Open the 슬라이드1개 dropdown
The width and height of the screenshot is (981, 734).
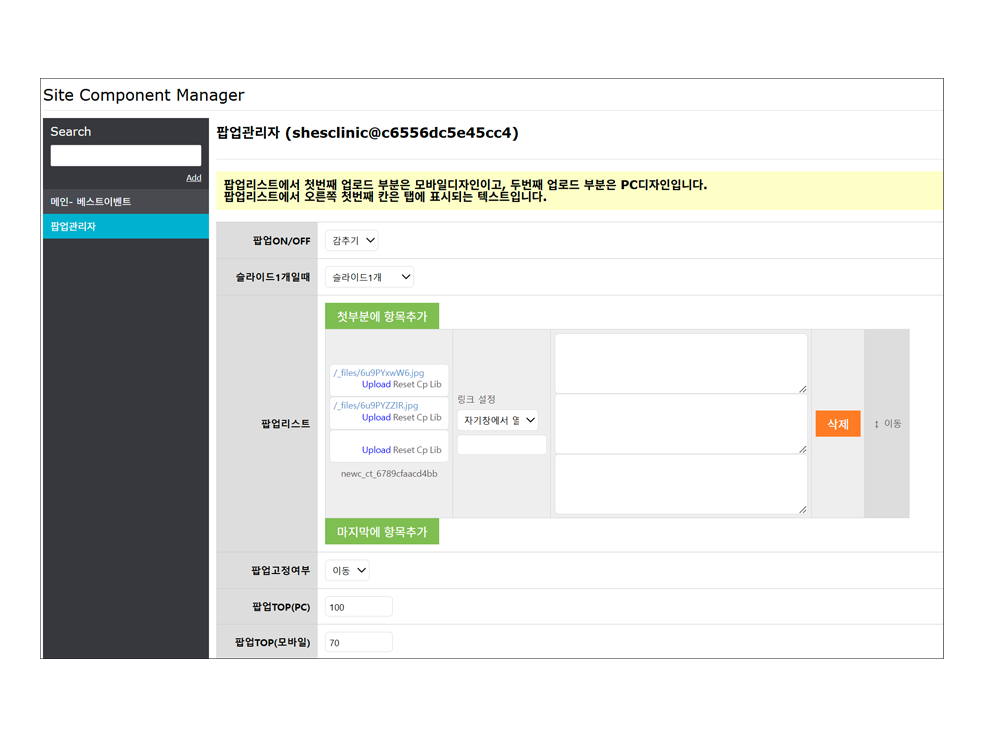tap(369, 277)
